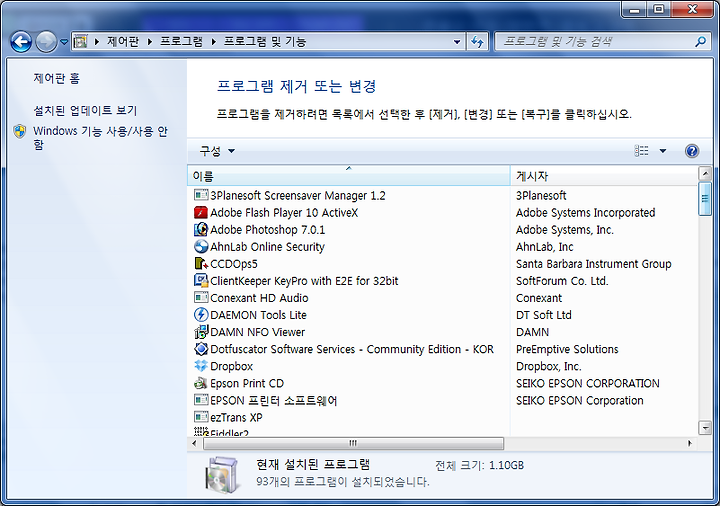This screenshot has width=720, height=506.
Task: Click publisher DT Soft Ltd
Action: [x=544, y=315]
